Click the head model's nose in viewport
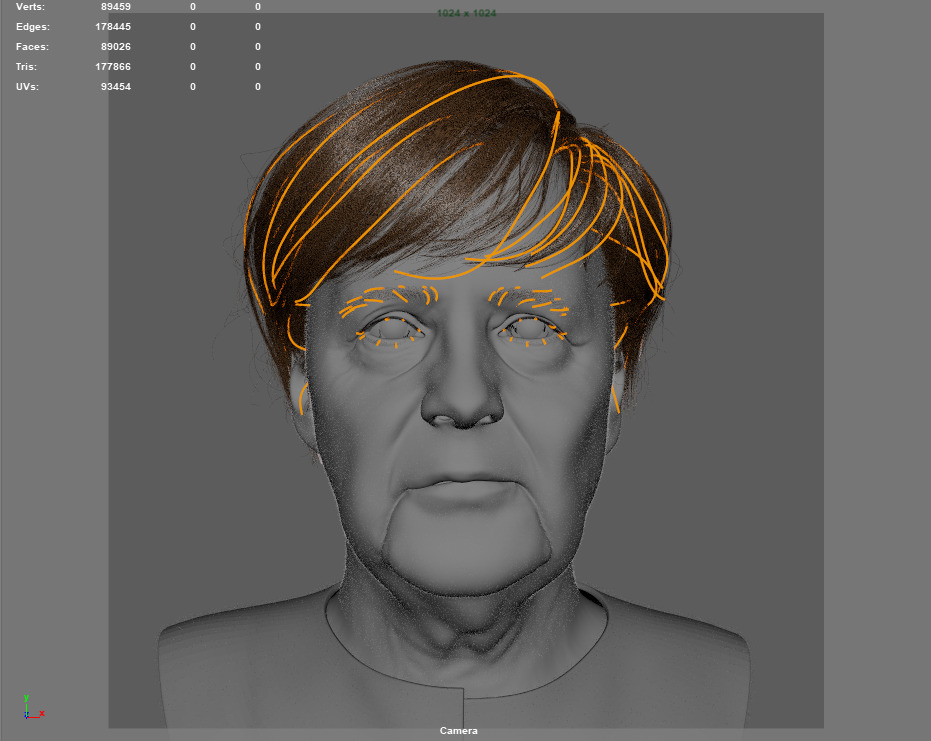 [x=461, y=393]
